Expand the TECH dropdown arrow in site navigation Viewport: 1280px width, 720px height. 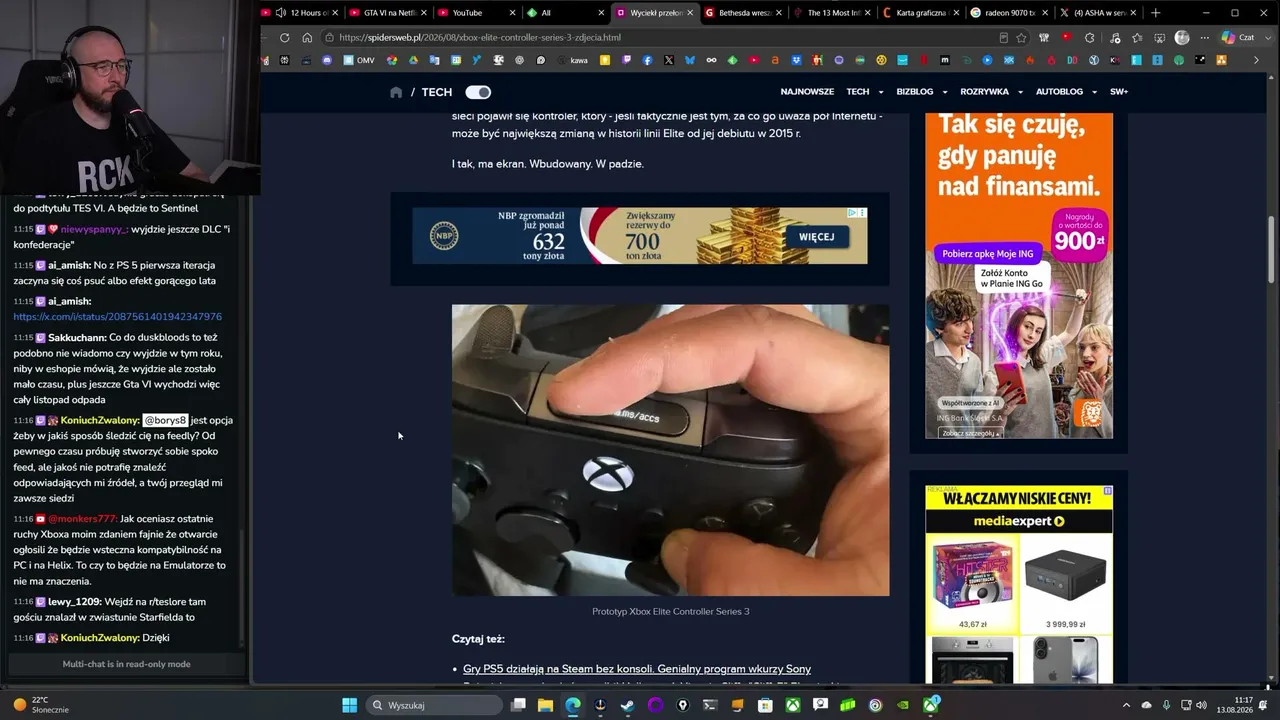coord(882,92)
